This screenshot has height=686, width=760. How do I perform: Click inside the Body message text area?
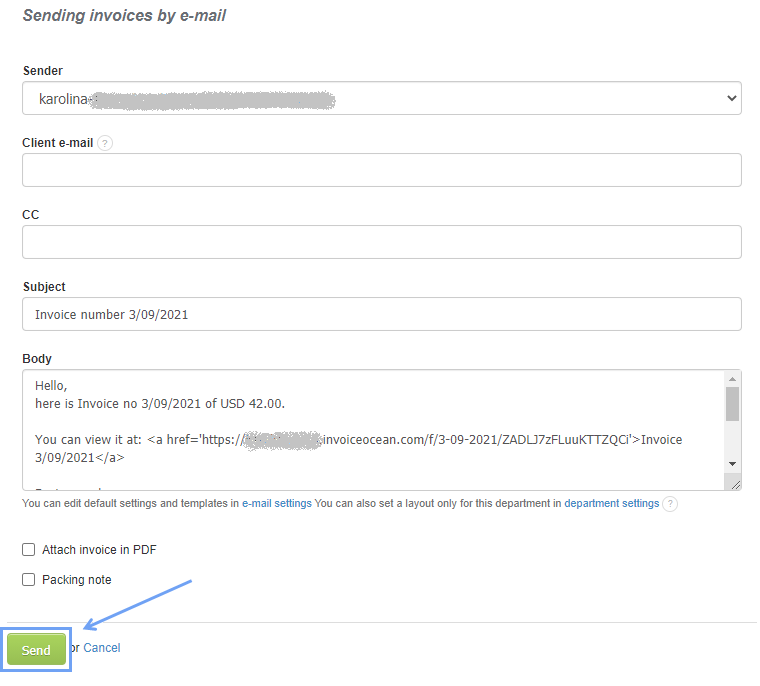(x=370, y=430)
